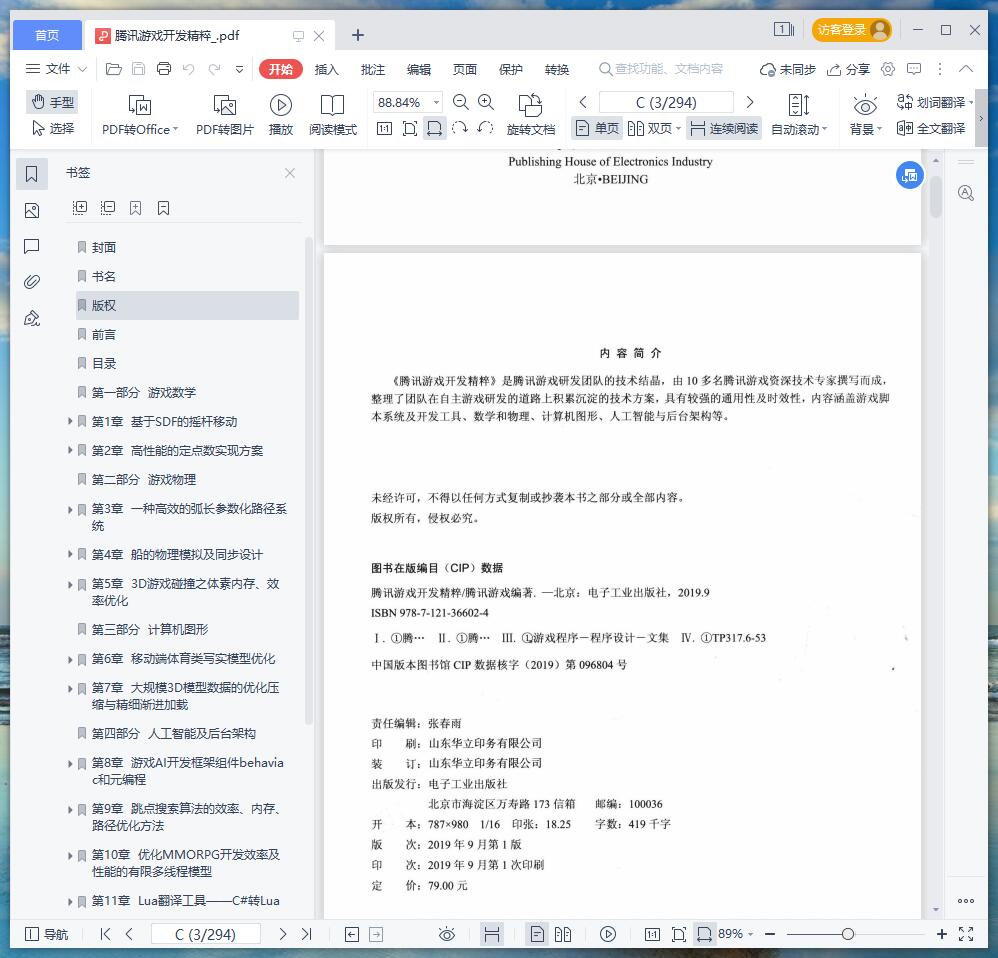Expand 第11章 Lua翻译工具 bookmark
Image resolution: width=998 pixels, height=958 pixels.
click(70, 901)
